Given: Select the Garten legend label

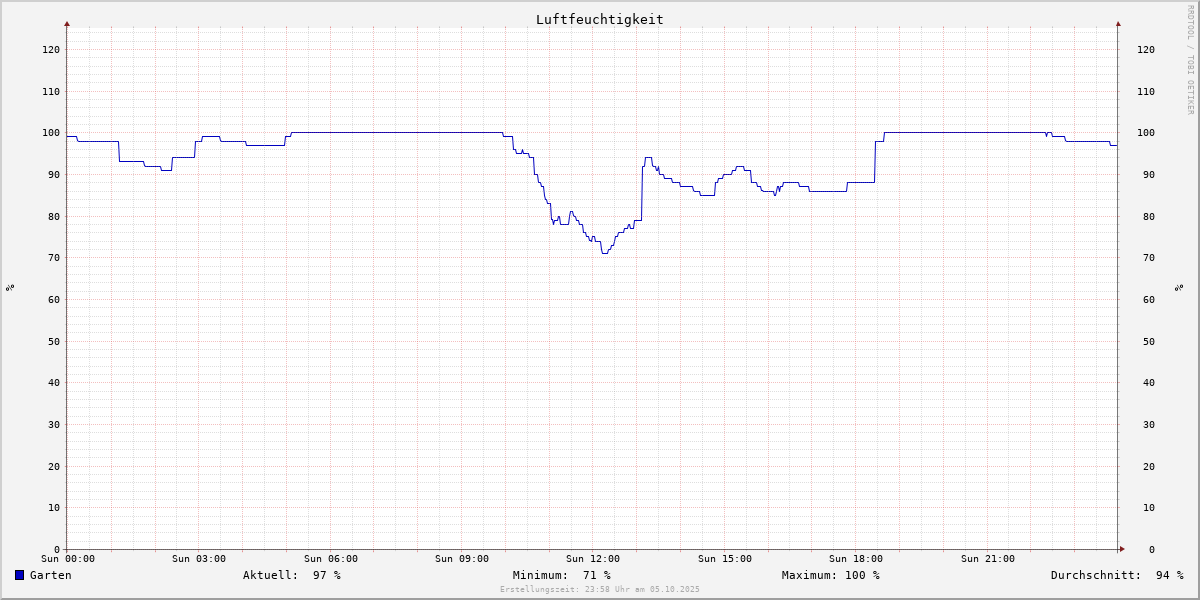Looking at the screenshot, I should point(50,575).
